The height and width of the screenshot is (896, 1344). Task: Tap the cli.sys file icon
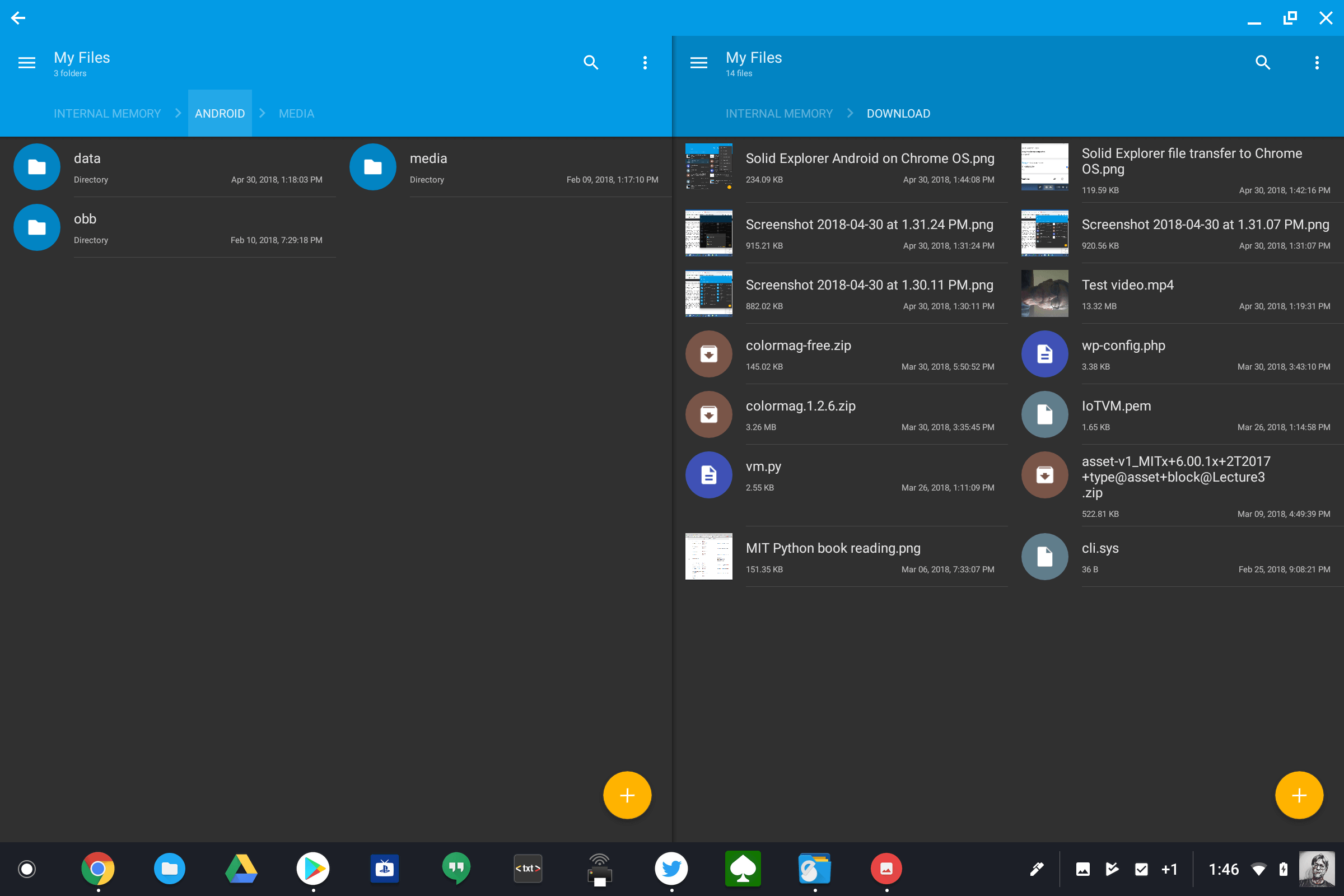[x=1045, y=557]
